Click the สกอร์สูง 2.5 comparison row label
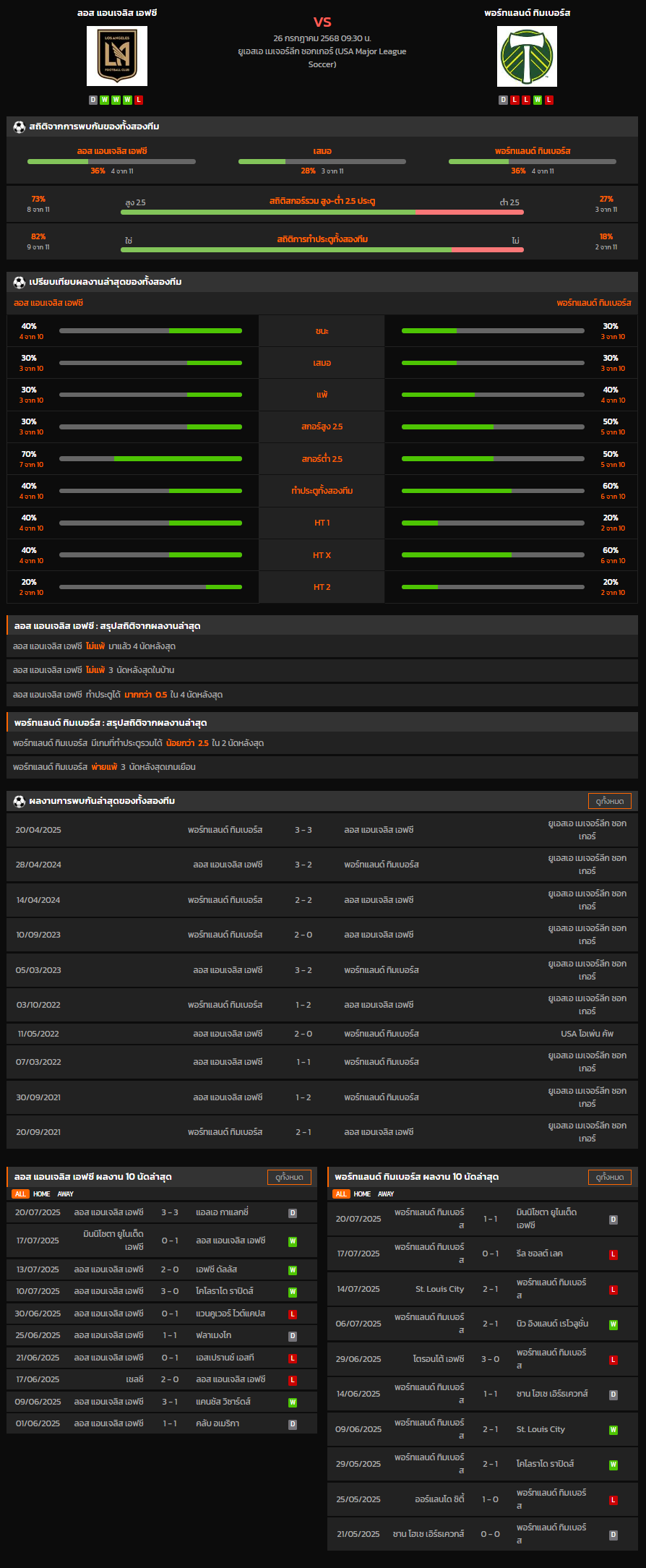Image resolution: width=646 pixels, height=1568 pixels. [322, 427]
